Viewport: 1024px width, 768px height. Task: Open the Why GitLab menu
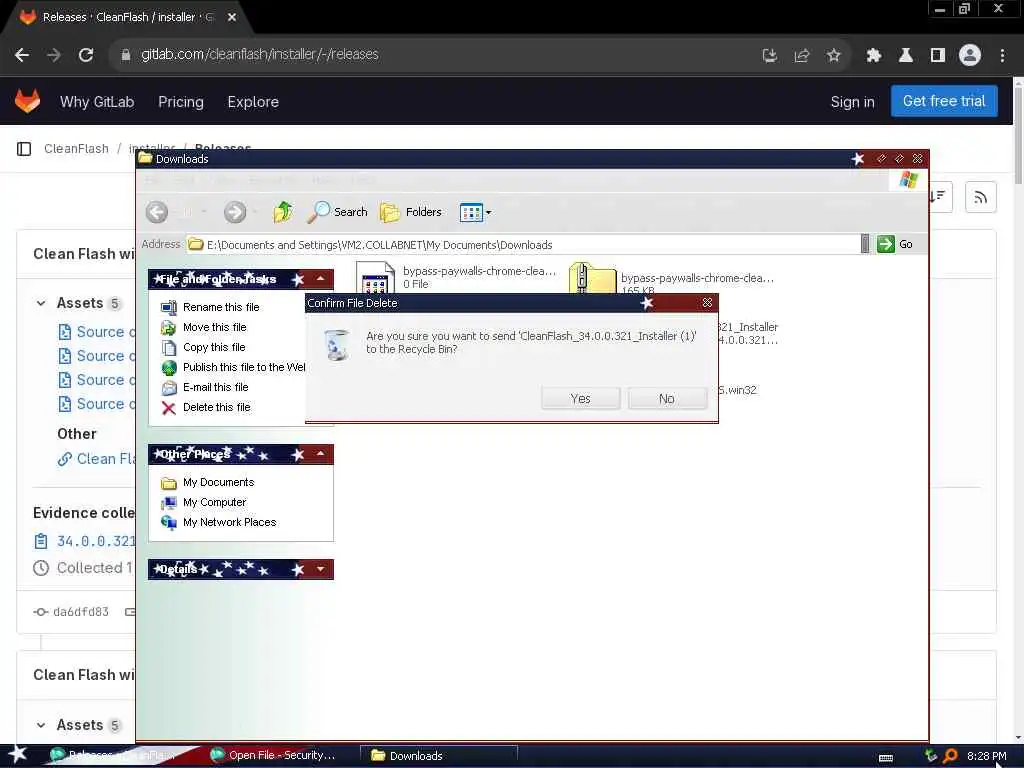tap(97, 102)
